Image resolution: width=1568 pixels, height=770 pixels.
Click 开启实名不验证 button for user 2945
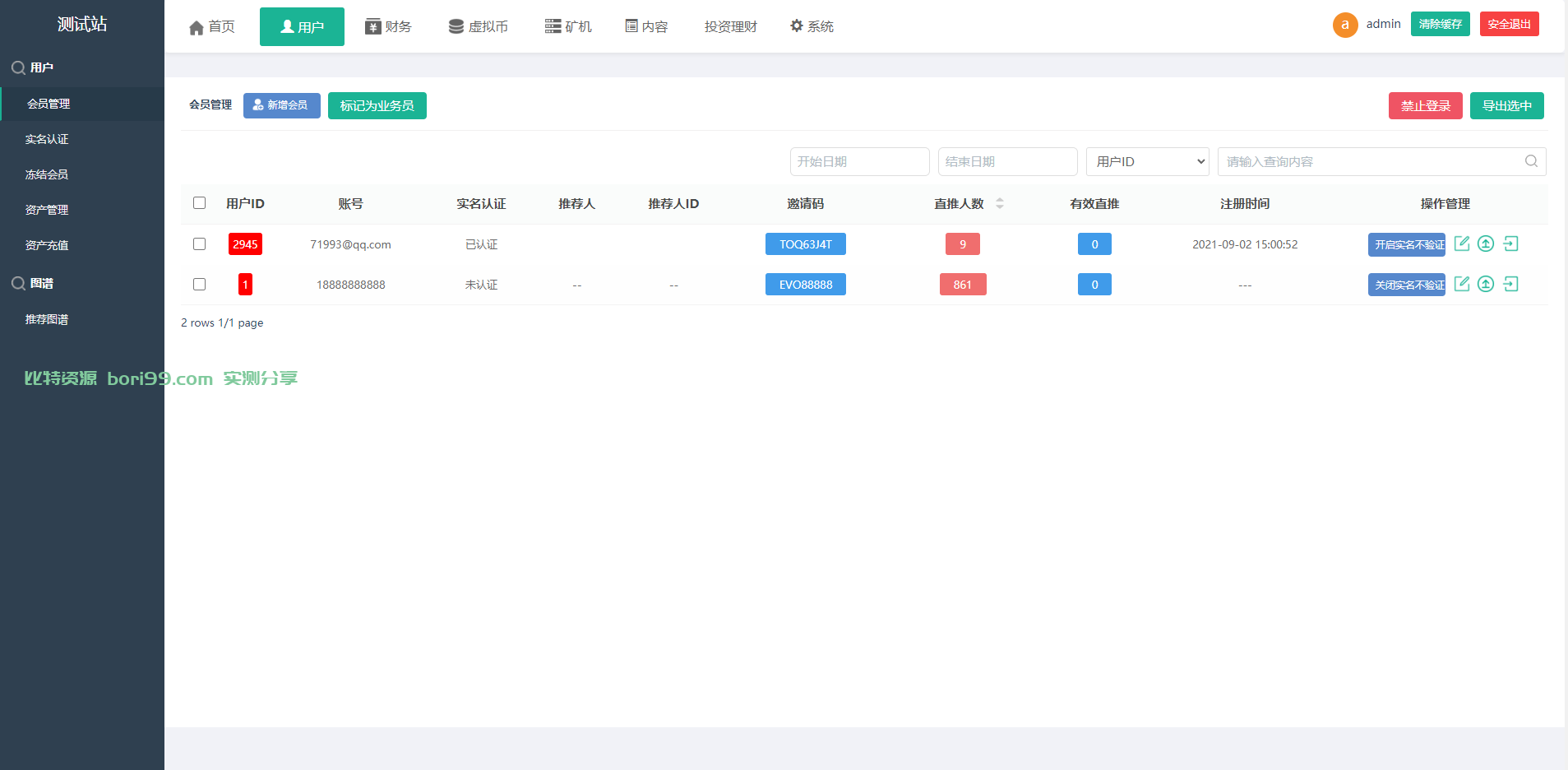[x=1407, y=244]
